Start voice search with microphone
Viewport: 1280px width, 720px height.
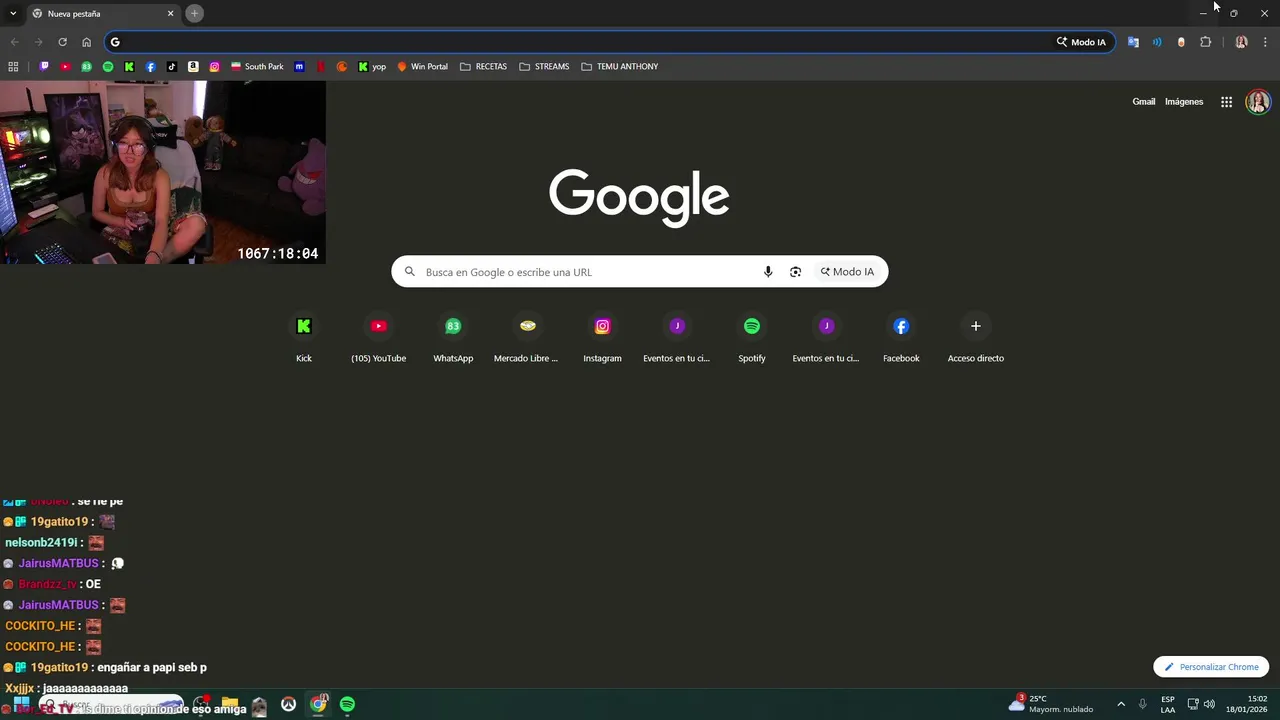click(768, 272)
